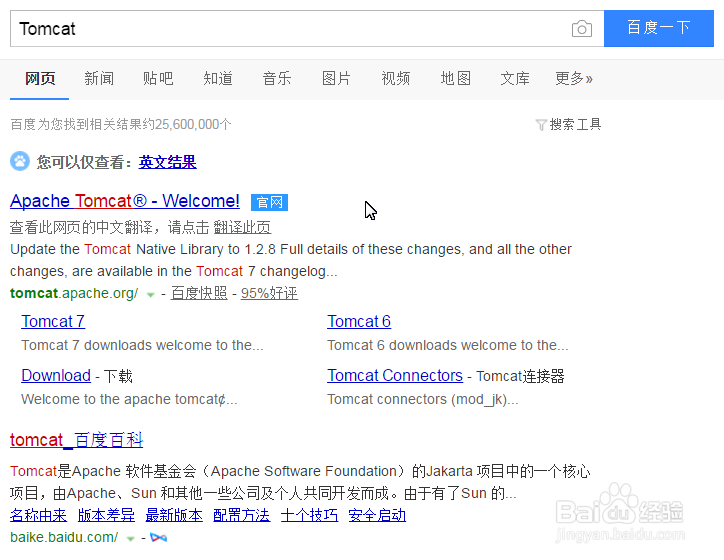
Task: Open the 百度快照 cached link
Action: tap(199, 293)
